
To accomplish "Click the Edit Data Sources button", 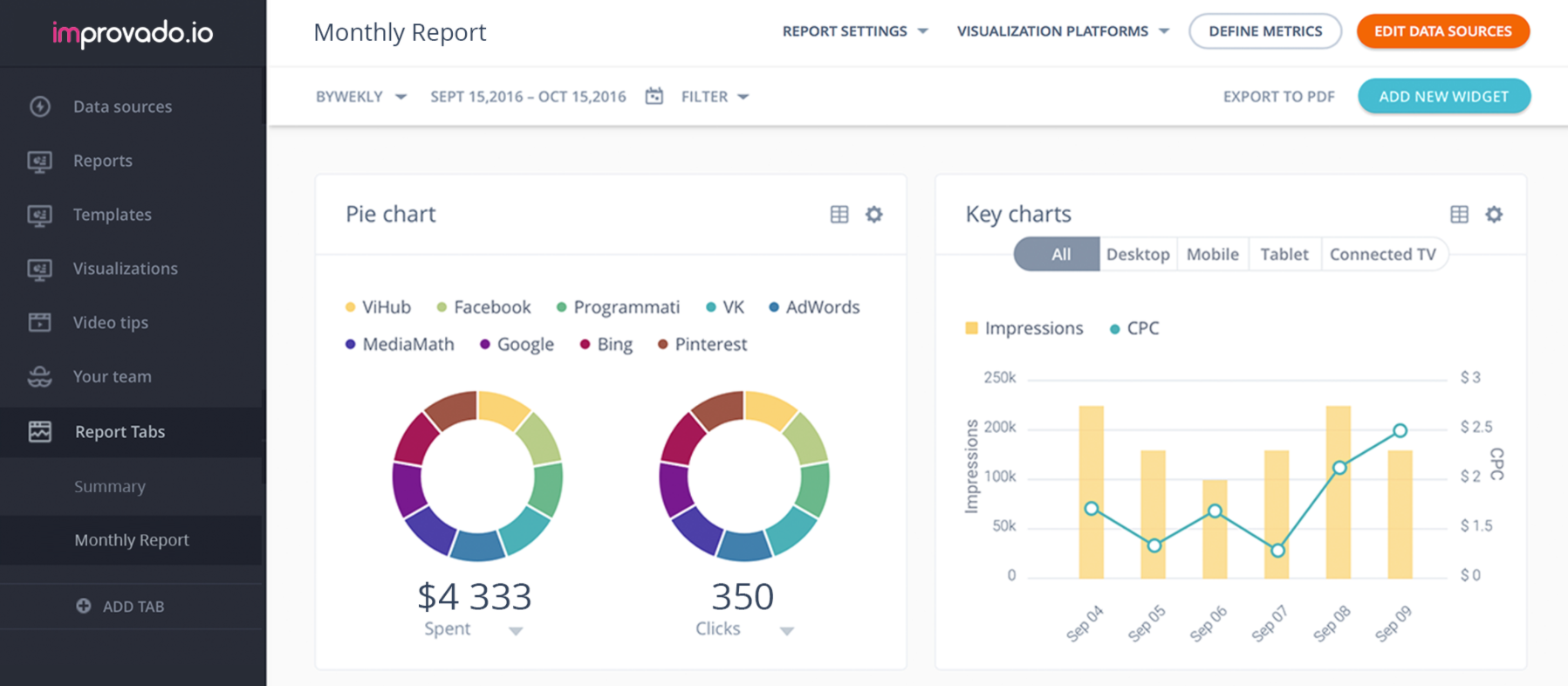I will click(x=1443, y=31).
